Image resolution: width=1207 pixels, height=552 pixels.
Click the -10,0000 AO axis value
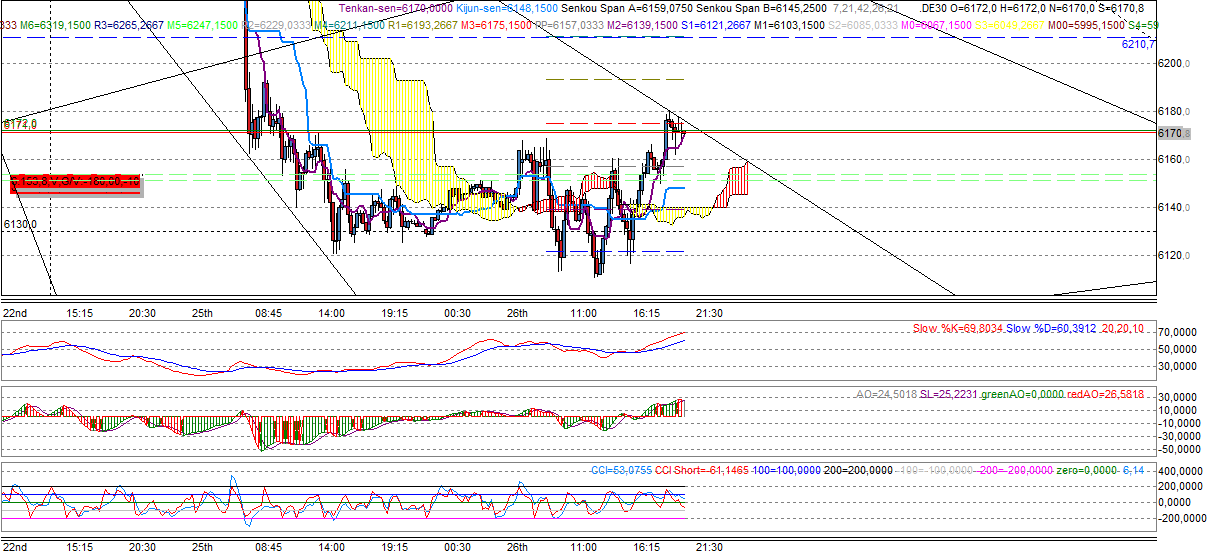click(1177, 422)
